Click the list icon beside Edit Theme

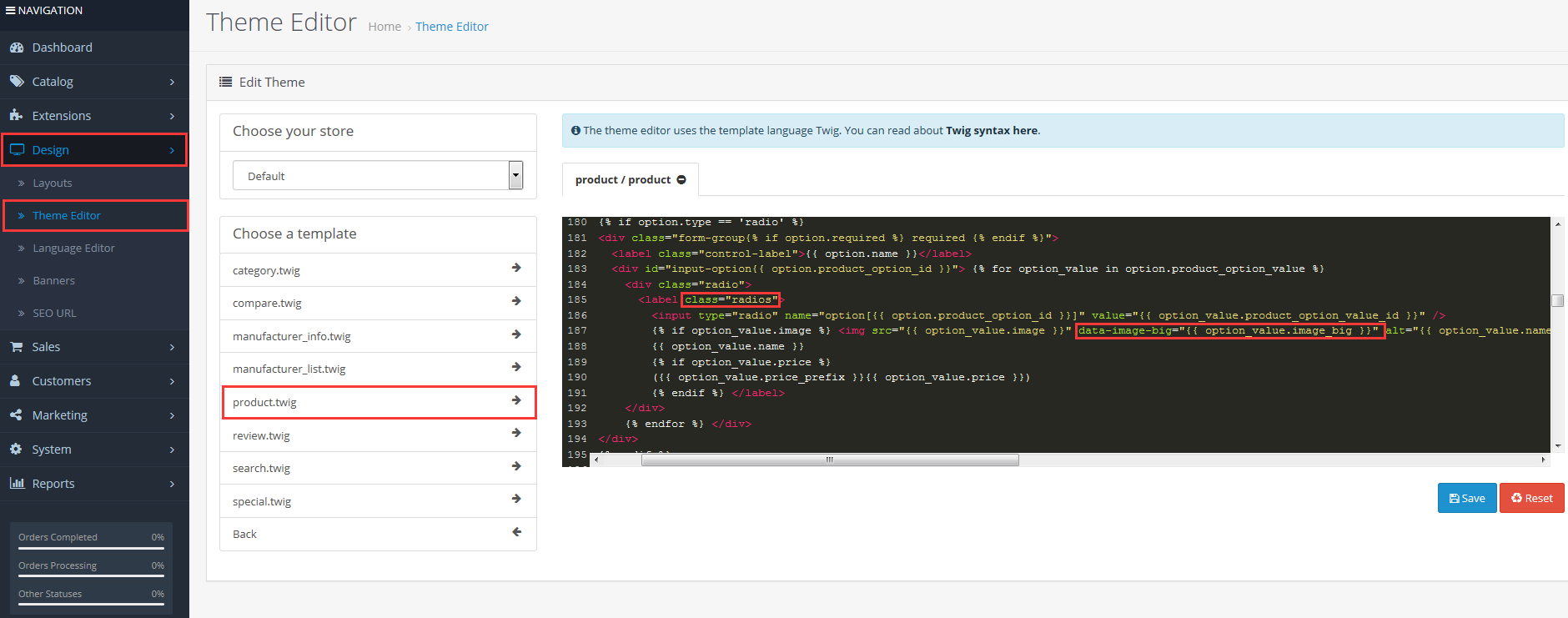[225, 82]
